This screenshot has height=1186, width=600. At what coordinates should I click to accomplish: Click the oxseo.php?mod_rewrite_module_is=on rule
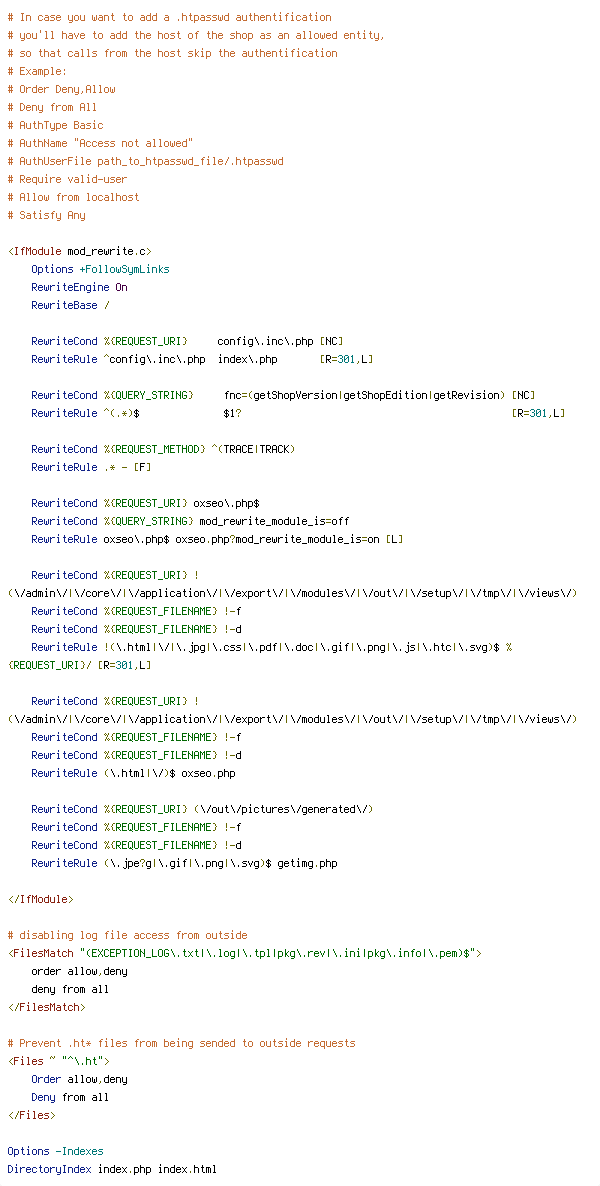click(x=217, y=539)
